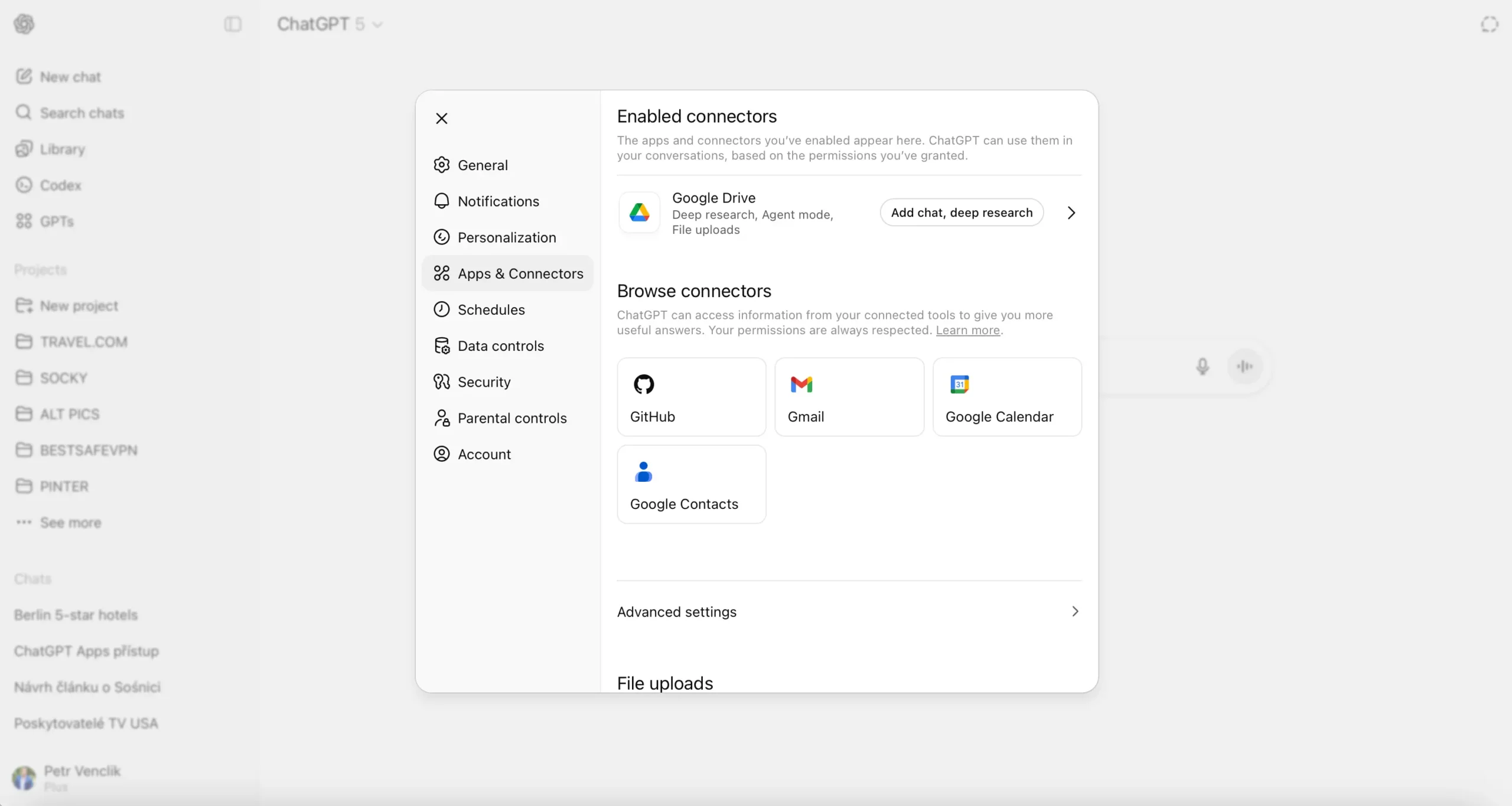Switch to the Notifications settings tab
Image resolution: width=1512 pixels, height=806 pixels.
click(498, 201)
